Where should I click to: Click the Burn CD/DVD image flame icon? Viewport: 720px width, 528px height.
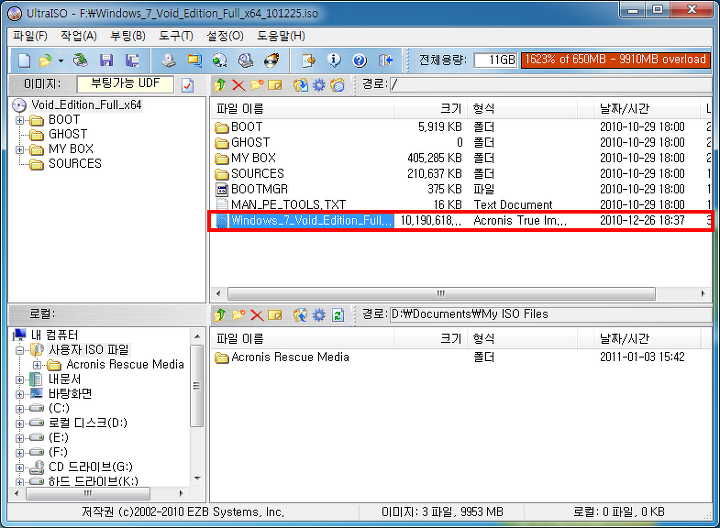point(272,60)
